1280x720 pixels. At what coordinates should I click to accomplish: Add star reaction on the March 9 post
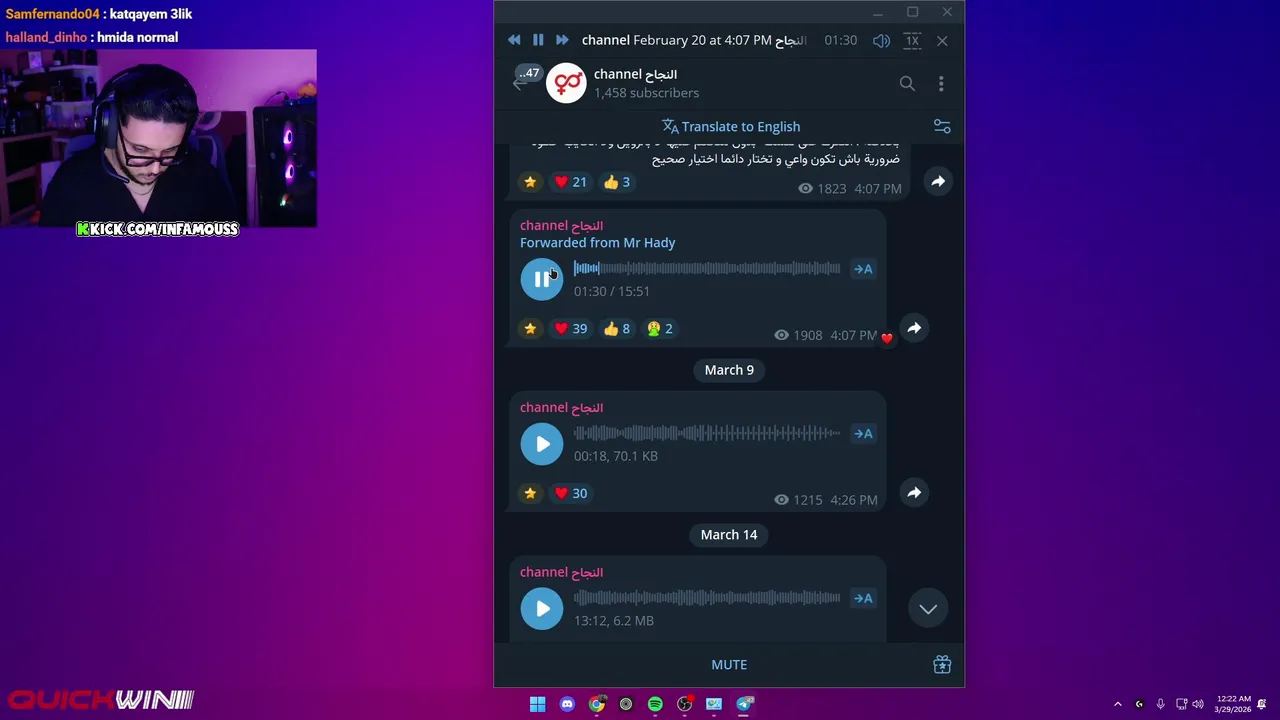pos(530,493)
